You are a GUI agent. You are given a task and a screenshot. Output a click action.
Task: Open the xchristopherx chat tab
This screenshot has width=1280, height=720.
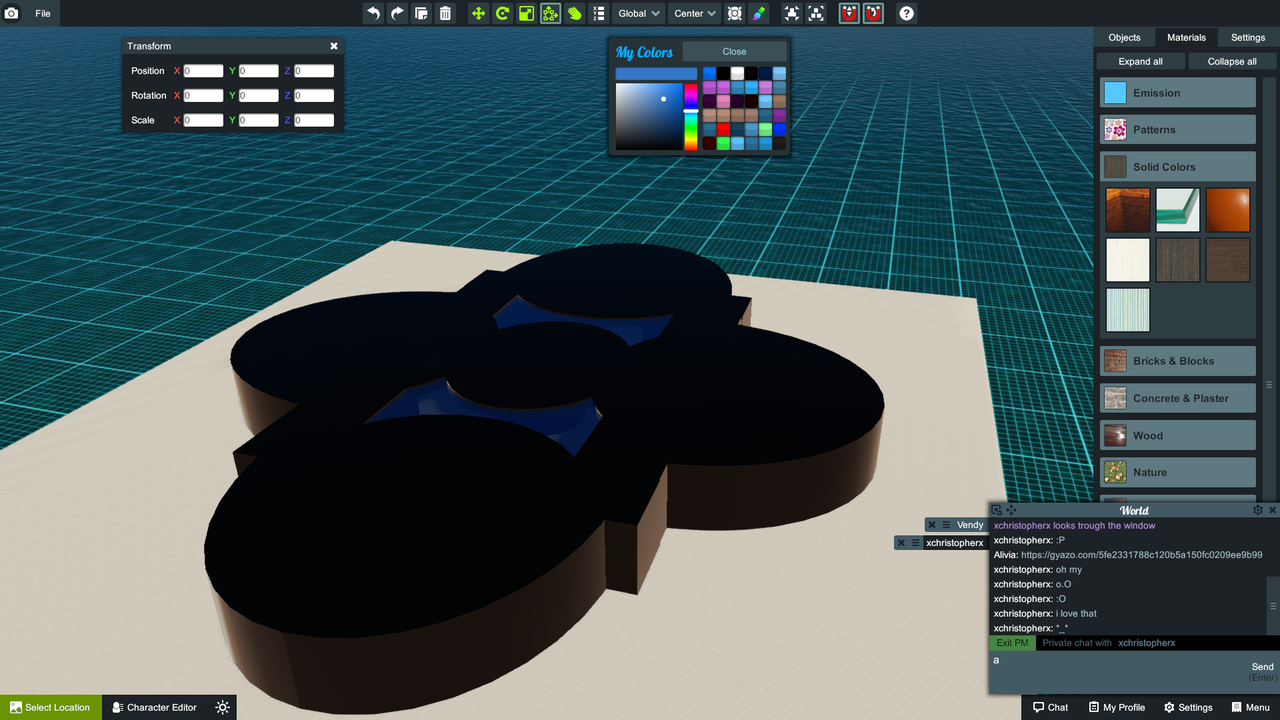click(954, 543)
